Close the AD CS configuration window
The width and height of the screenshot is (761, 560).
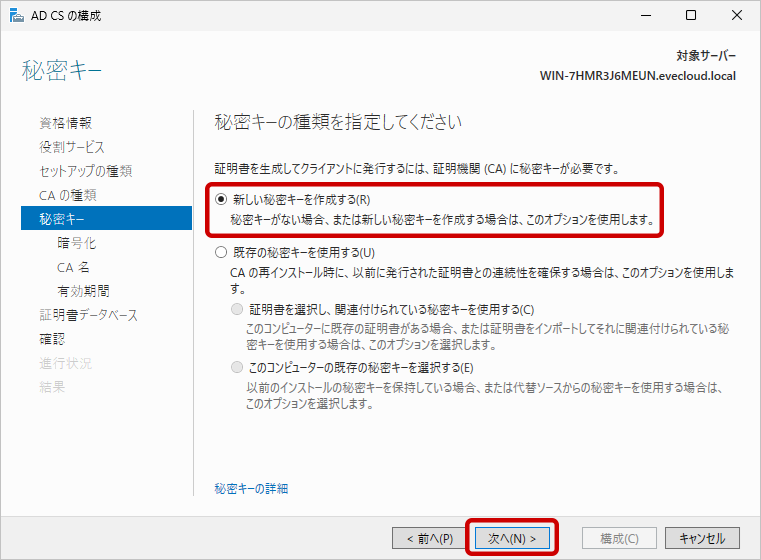click(x=737, y=16)
